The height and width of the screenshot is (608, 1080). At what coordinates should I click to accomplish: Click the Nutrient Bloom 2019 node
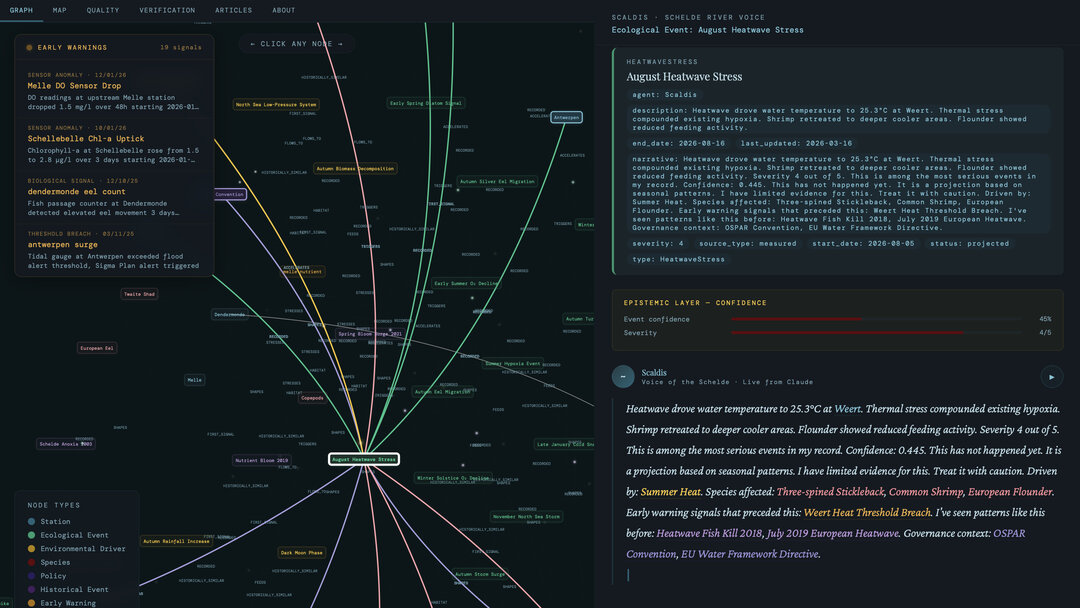pyautogui.click(x=262, y=460)
